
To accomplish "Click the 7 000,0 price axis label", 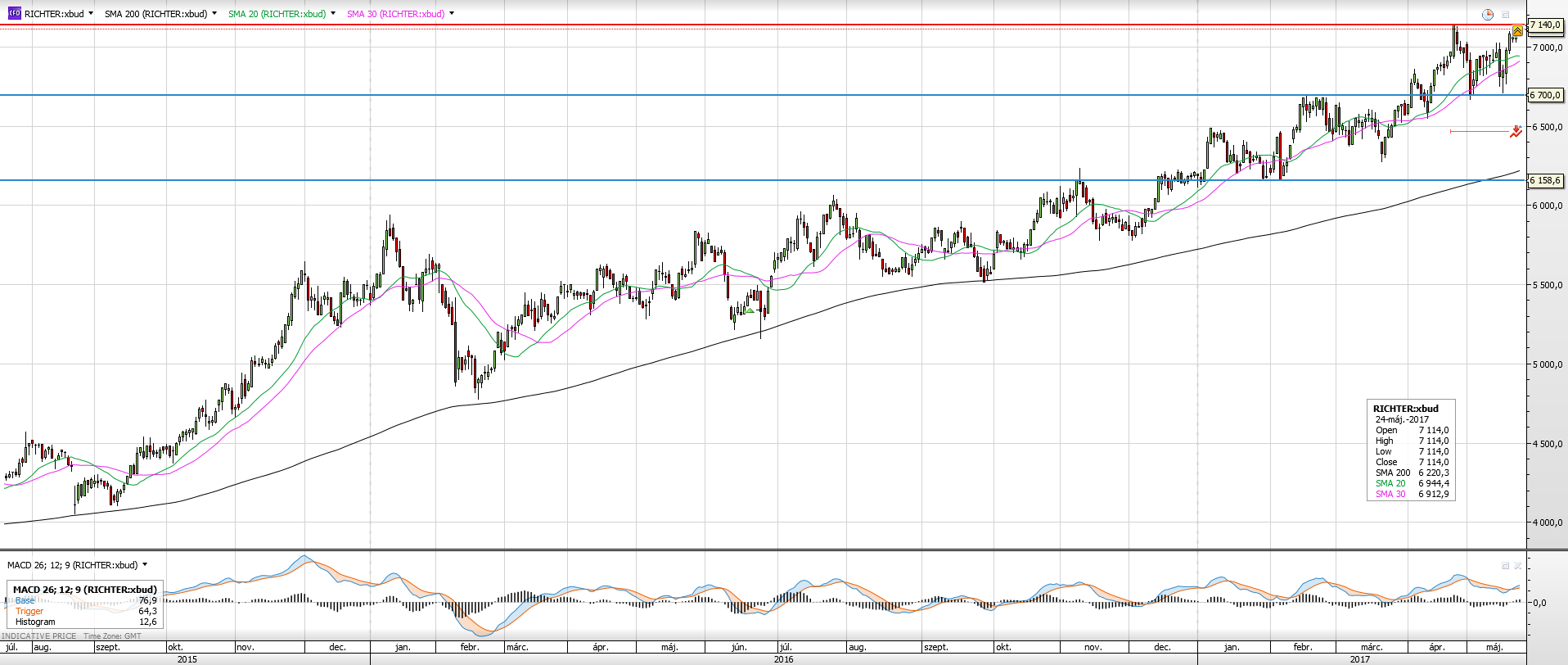I will point(1548,47).
